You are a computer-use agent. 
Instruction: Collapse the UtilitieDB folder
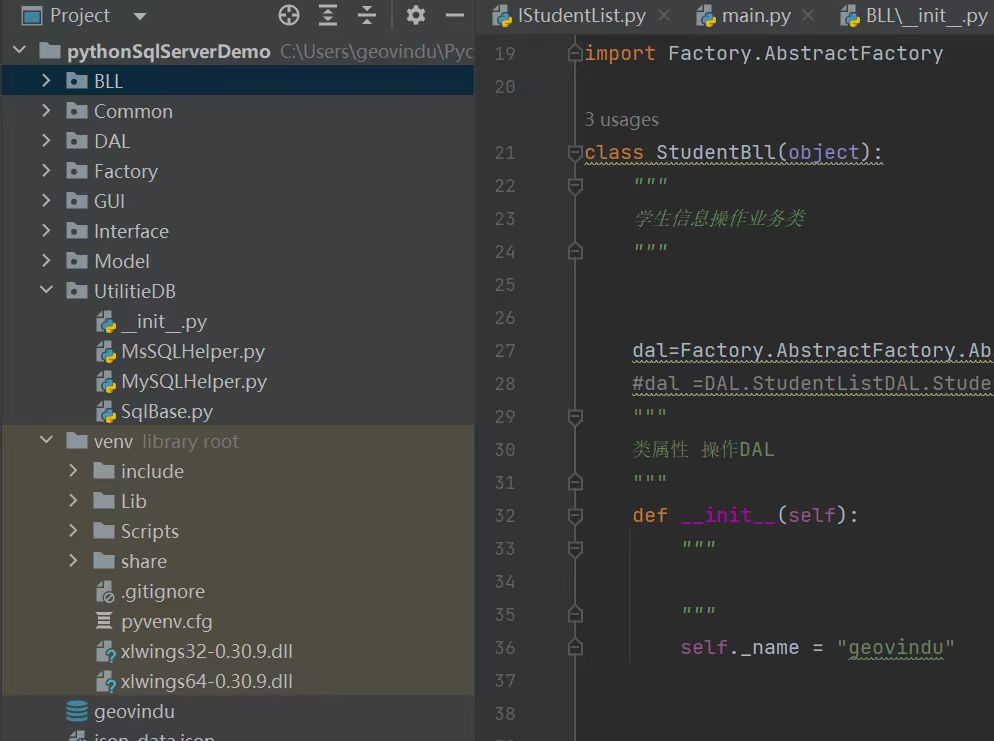pos(46,291)
